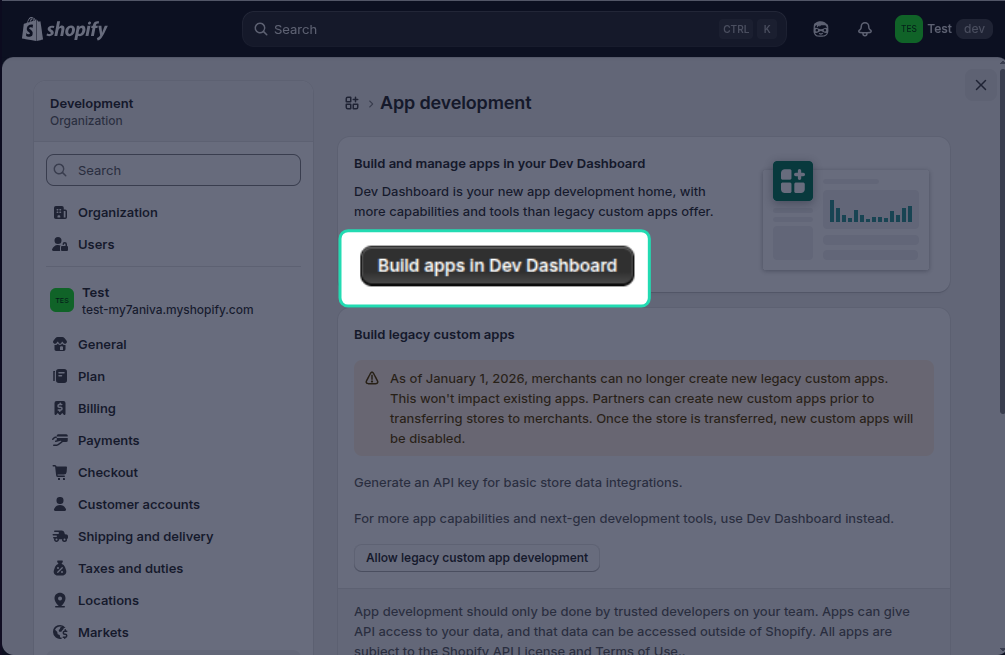Open Shipping and delivery settings
Screen dimensions: 1005x655
point(174,536)
